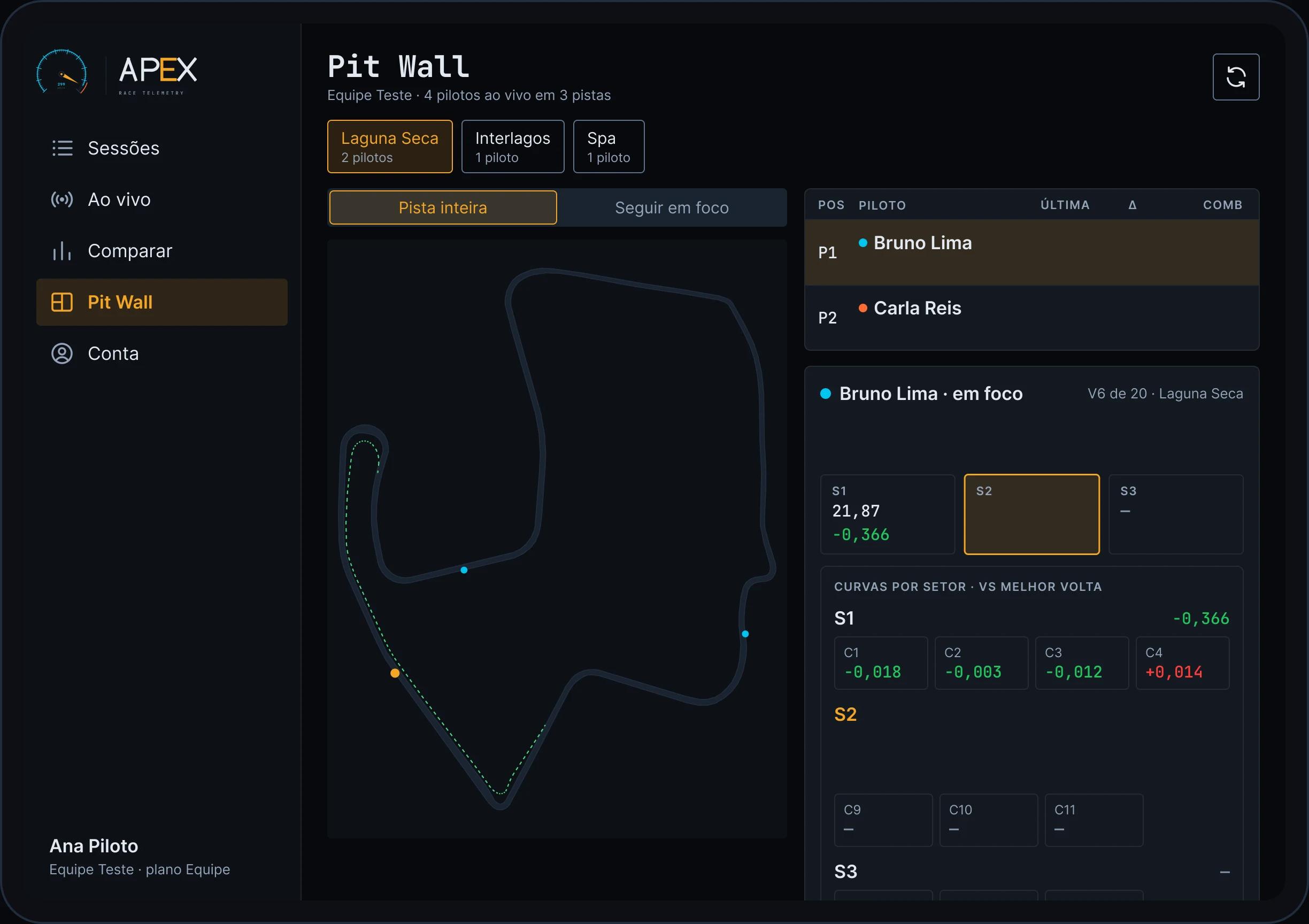Click the APEX speedometer logo
The image size is (1309, 924).
coord(61,72)
